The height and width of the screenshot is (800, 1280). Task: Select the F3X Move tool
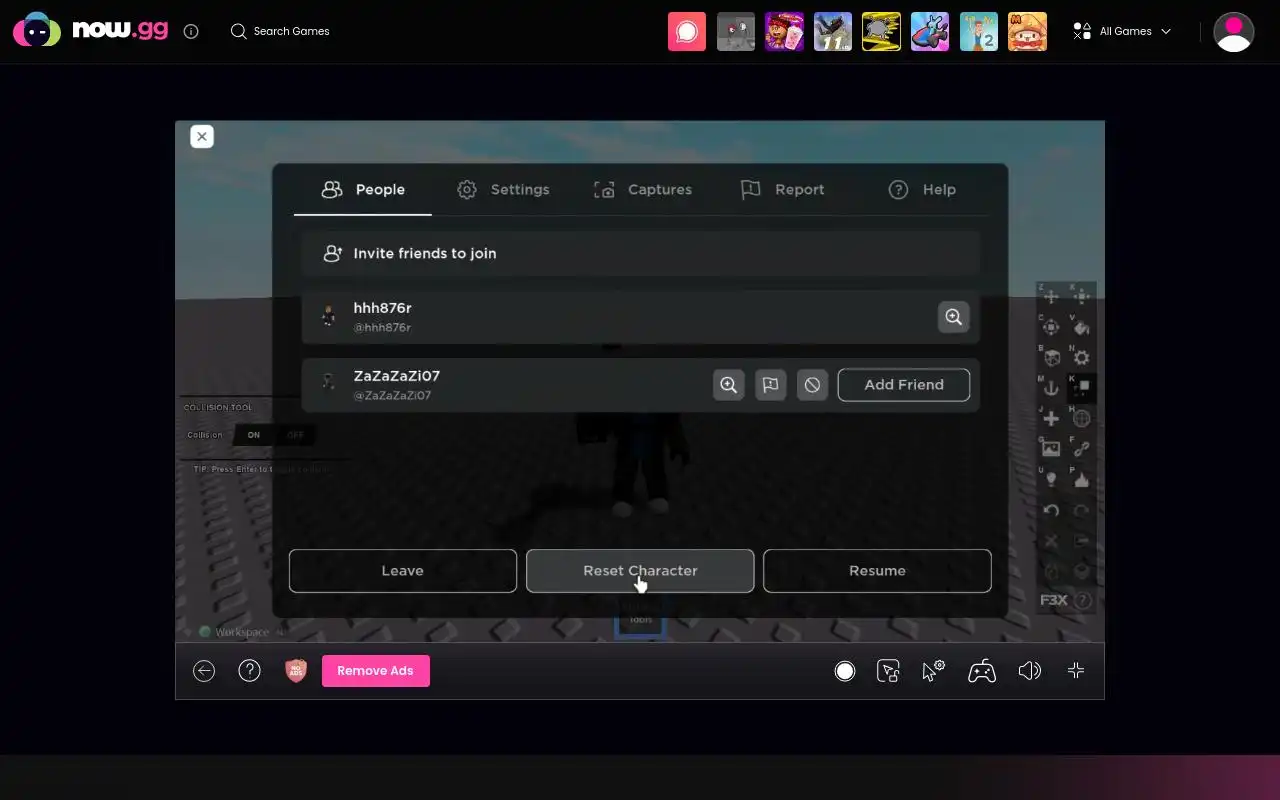pos(1051,297)
